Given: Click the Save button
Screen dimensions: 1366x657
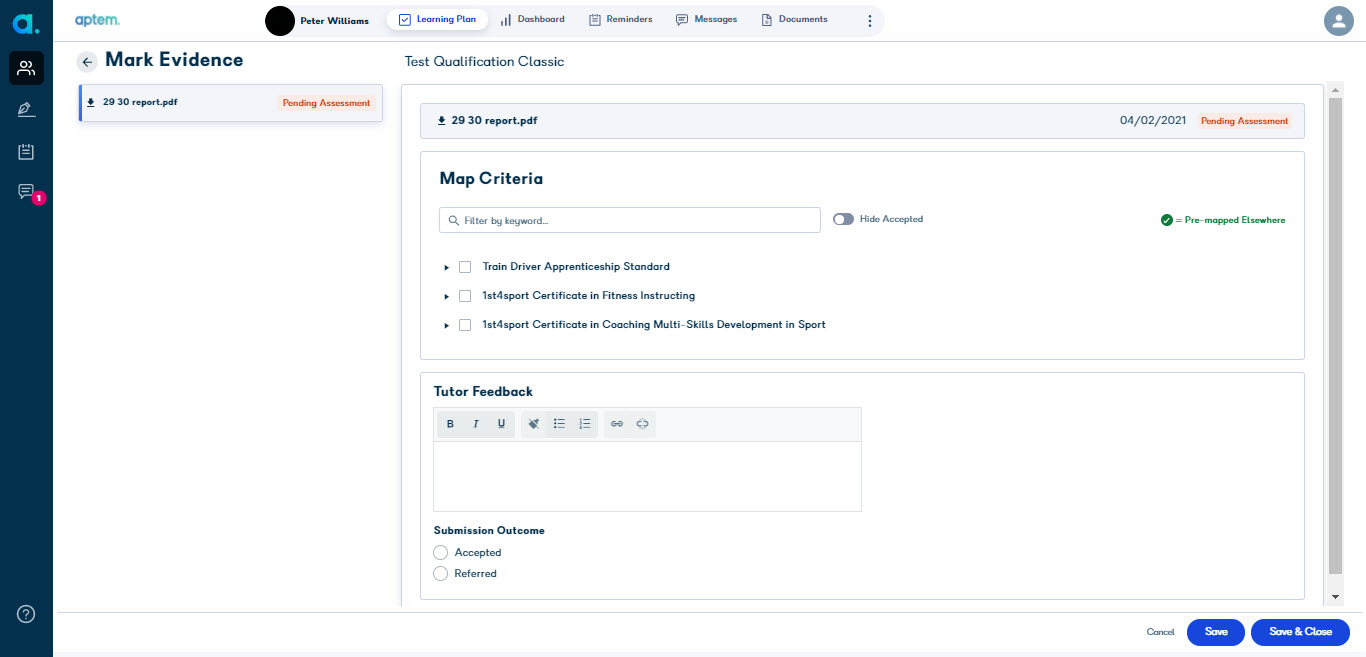Looking at the screenshot, I should (x=1216, y=632).
